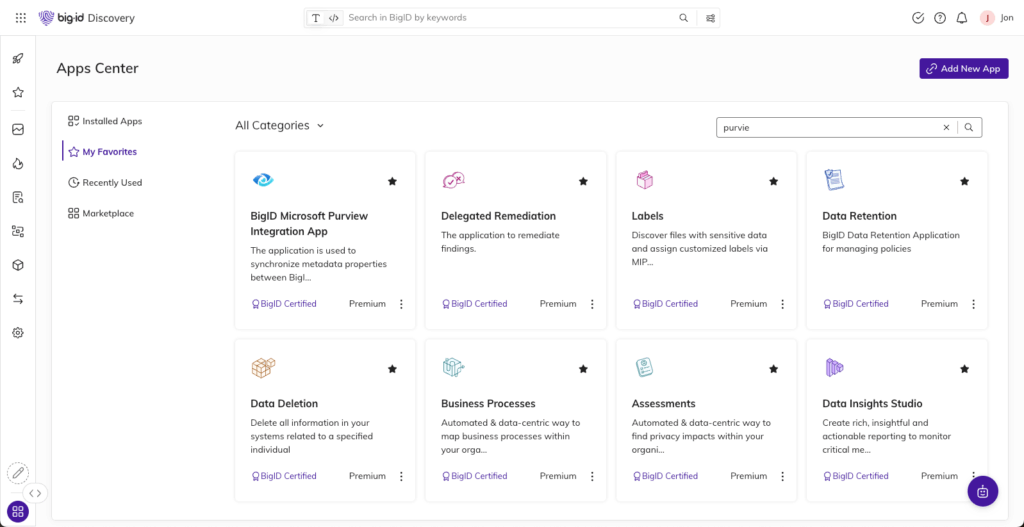Open notifications bell
Viewport: 1024px width, 527px height.
(961, 18)
